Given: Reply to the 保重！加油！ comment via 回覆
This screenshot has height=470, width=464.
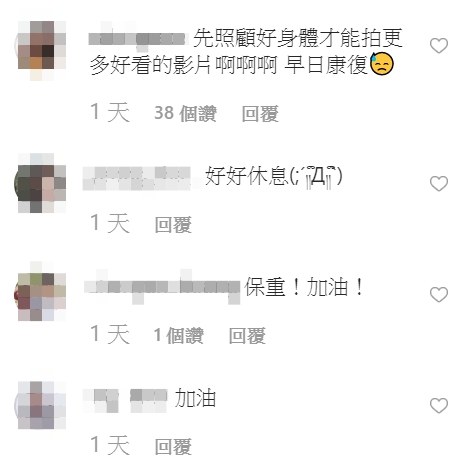Looking at the screenshot, I should pyautogui.click(x=247, y=335).
